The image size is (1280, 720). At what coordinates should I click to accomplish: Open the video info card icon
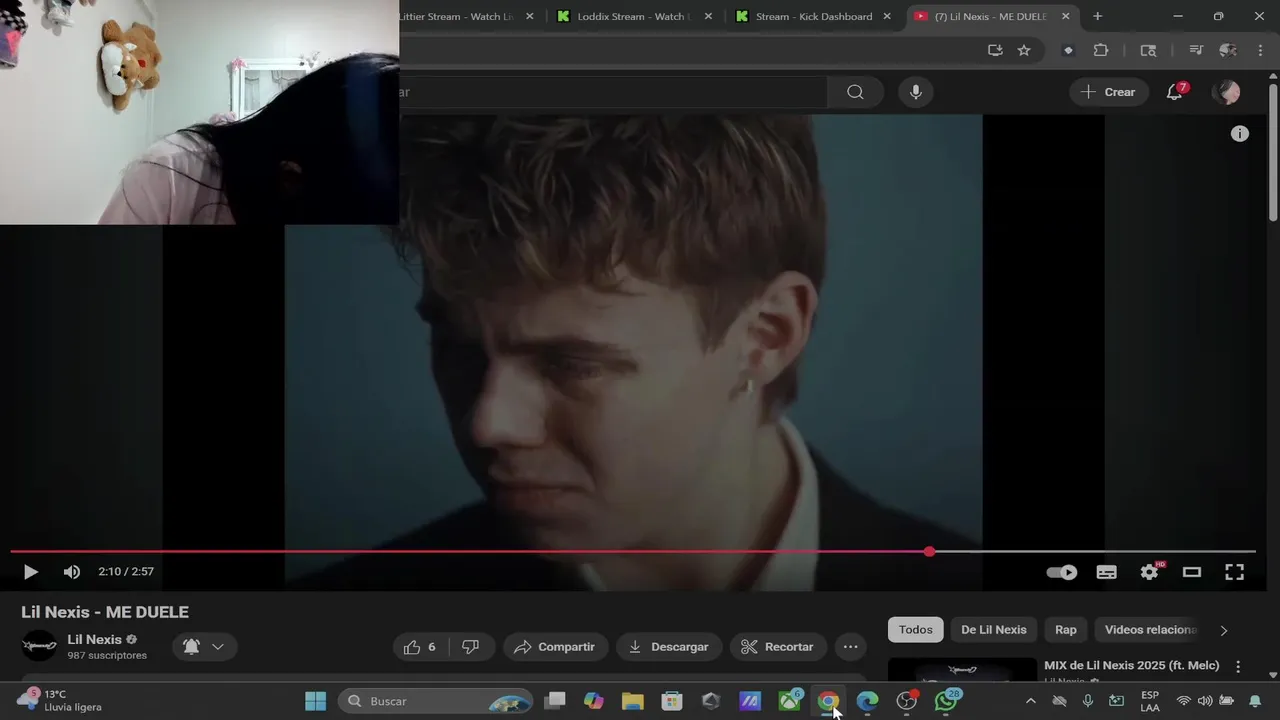click(x=1240, y=134)
